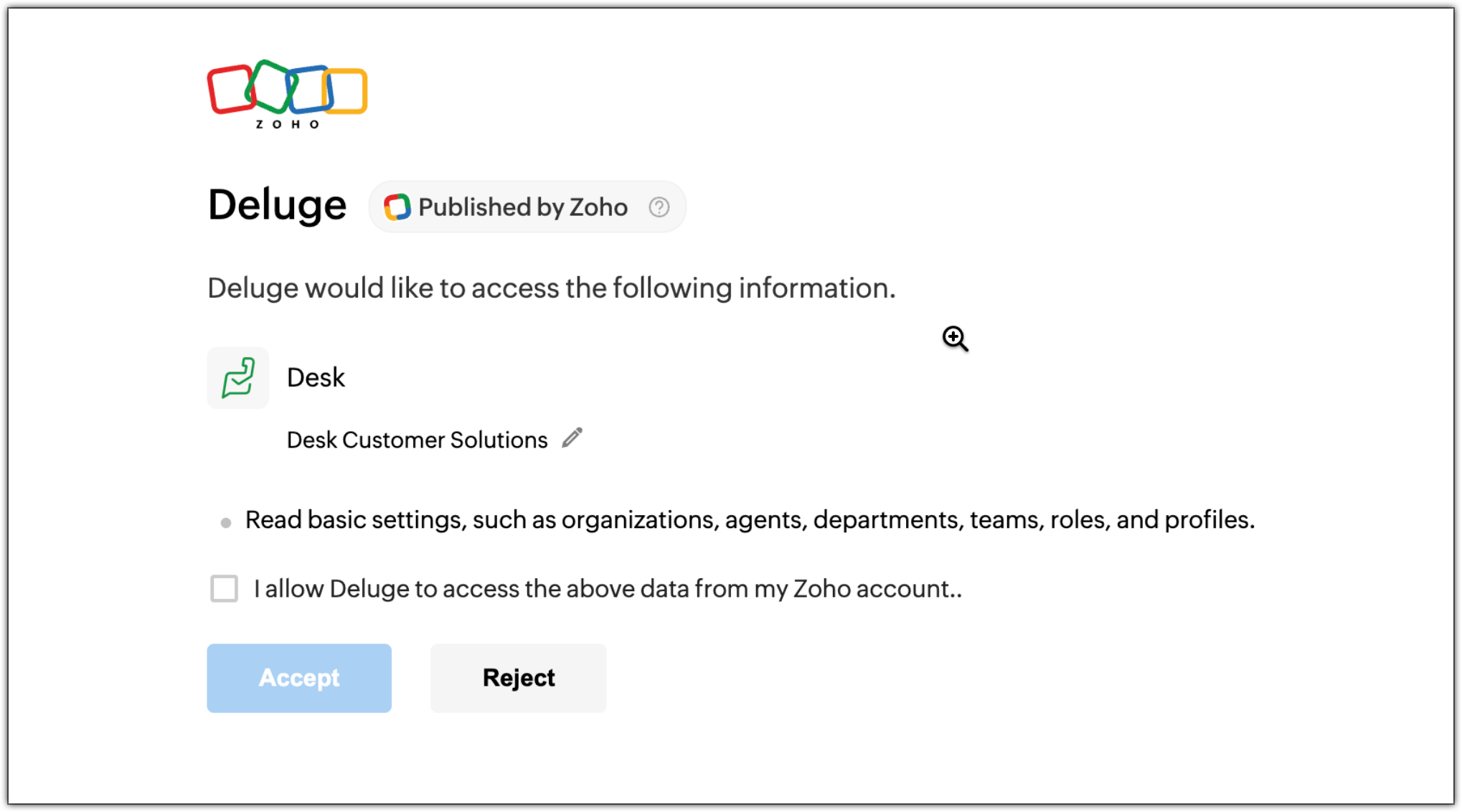Click the 'Deluge would like to access' message
Image resolution: width=1462 pixels, height=812 pixels.
(551, 288)
